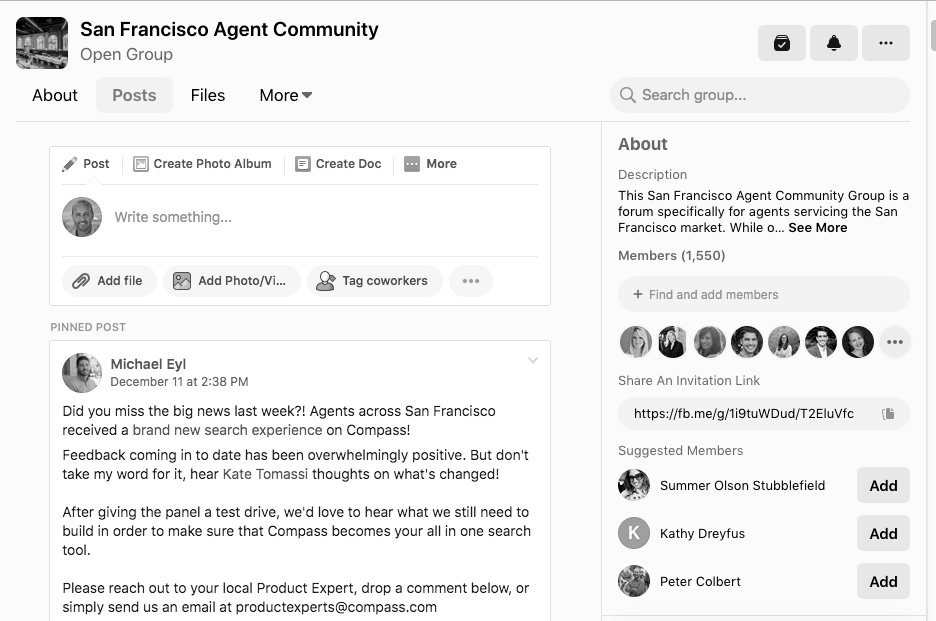Choose Create Photo Album option
This screenshot has height=621, width=936.
[x=202, y=164]
